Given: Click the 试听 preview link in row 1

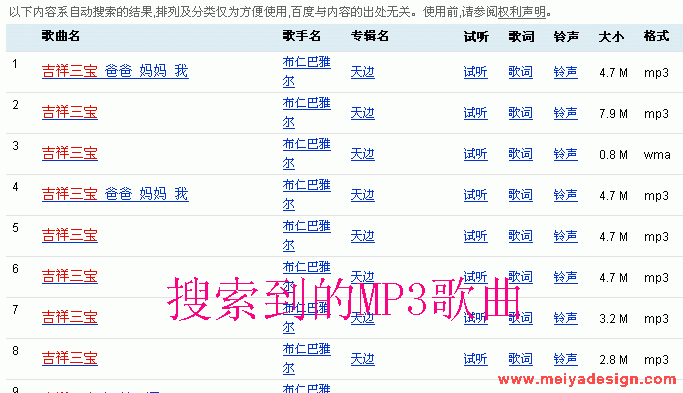Looking at the screenshot, I should (475, 72).
